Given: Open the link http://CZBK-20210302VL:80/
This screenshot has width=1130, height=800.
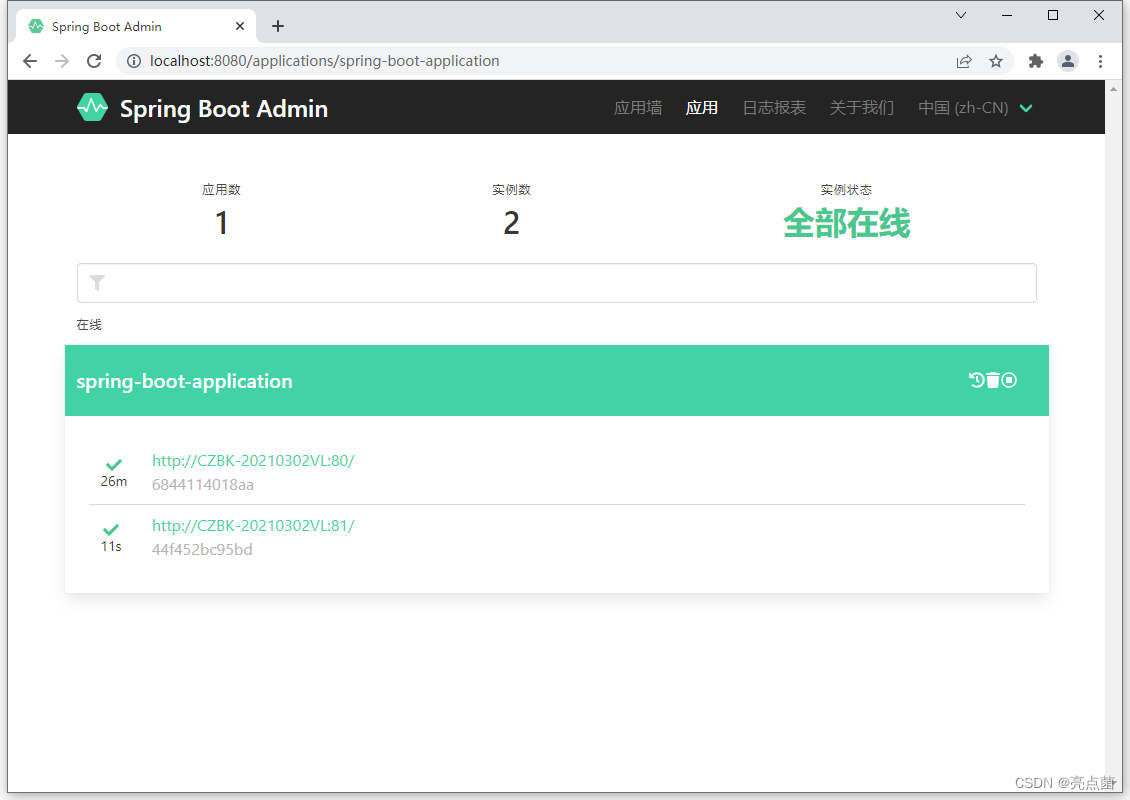Looking at the screenshot, I should coord(253,460).
